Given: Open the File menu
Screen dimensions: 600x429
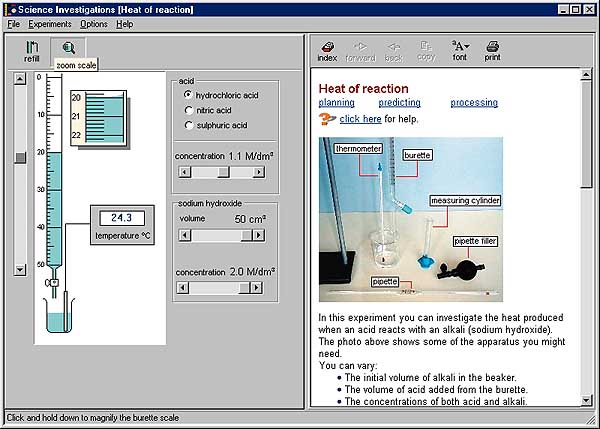Looking at the screenshot, I should [x=13, y=24].
